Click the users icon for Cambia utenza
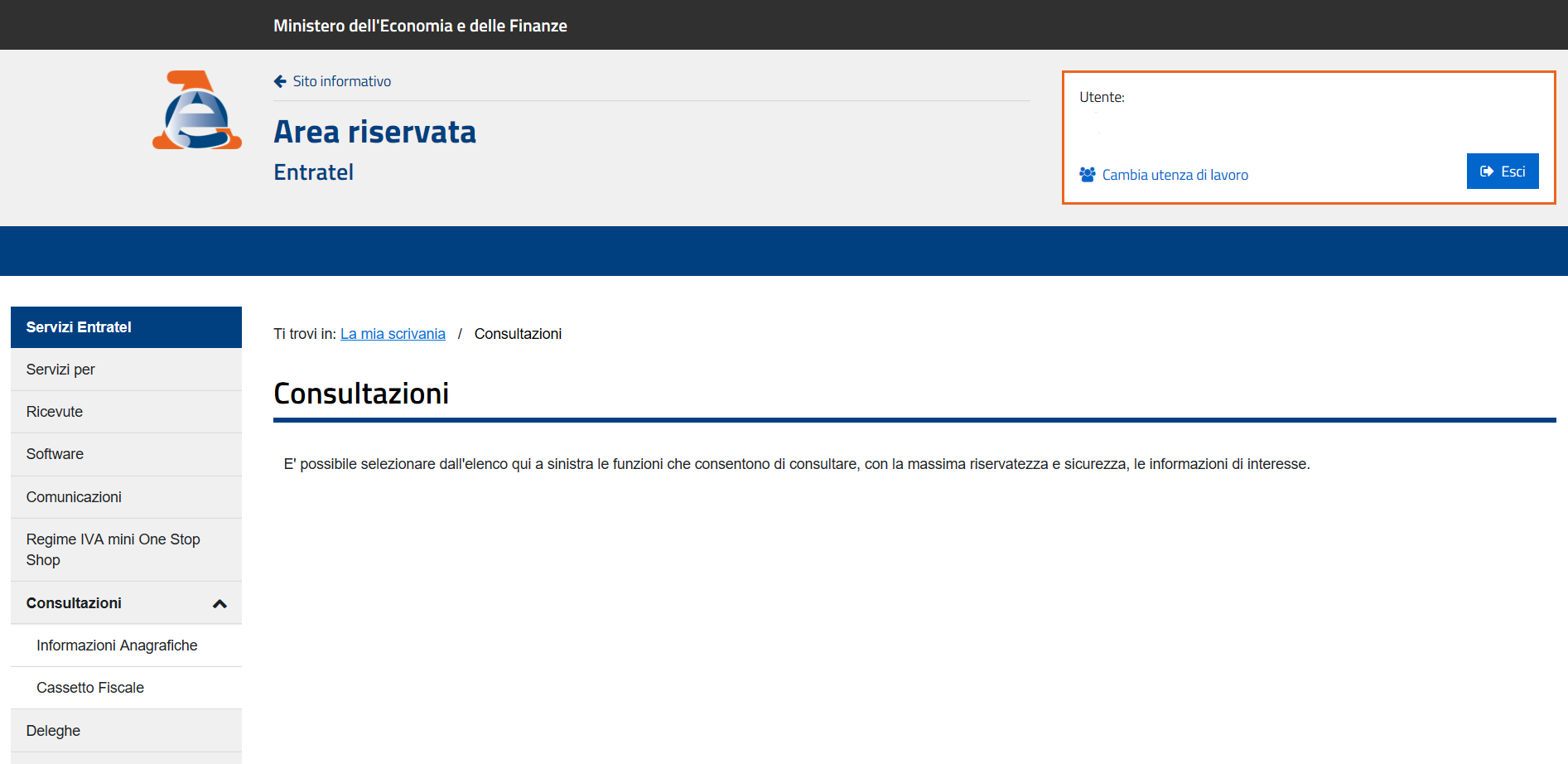Image resolution: width=1568 pixels, height=764 pixels. [1087, 175]
